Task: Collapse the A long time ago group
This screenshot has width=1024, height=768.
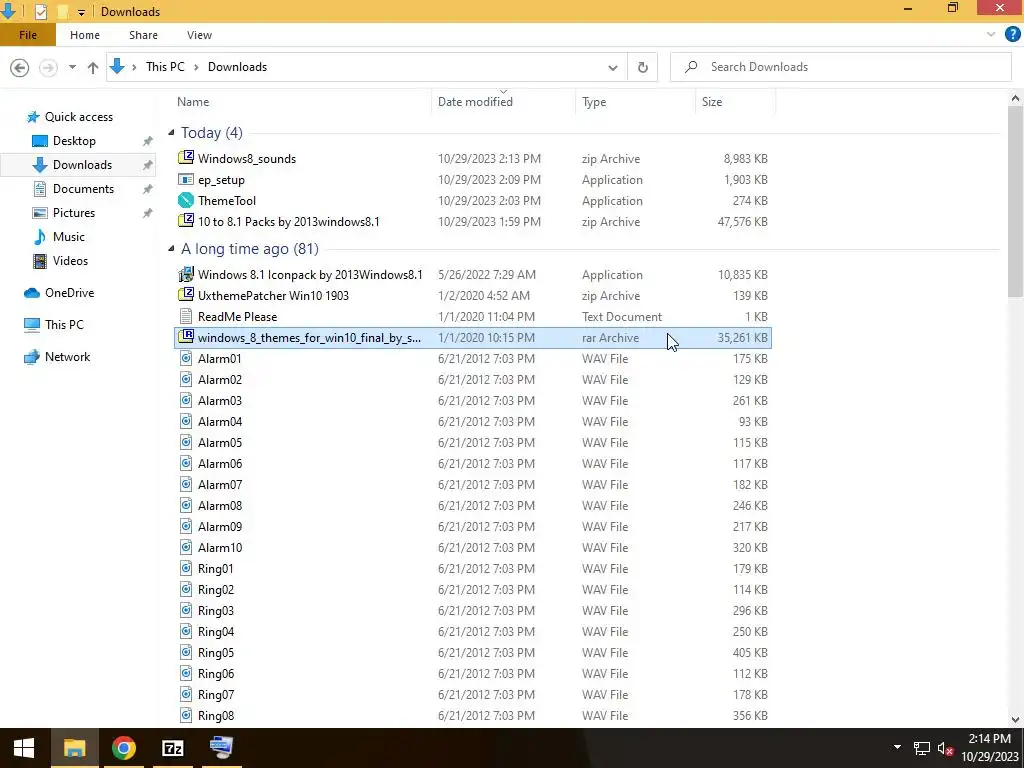Action: tap(171, 249)
